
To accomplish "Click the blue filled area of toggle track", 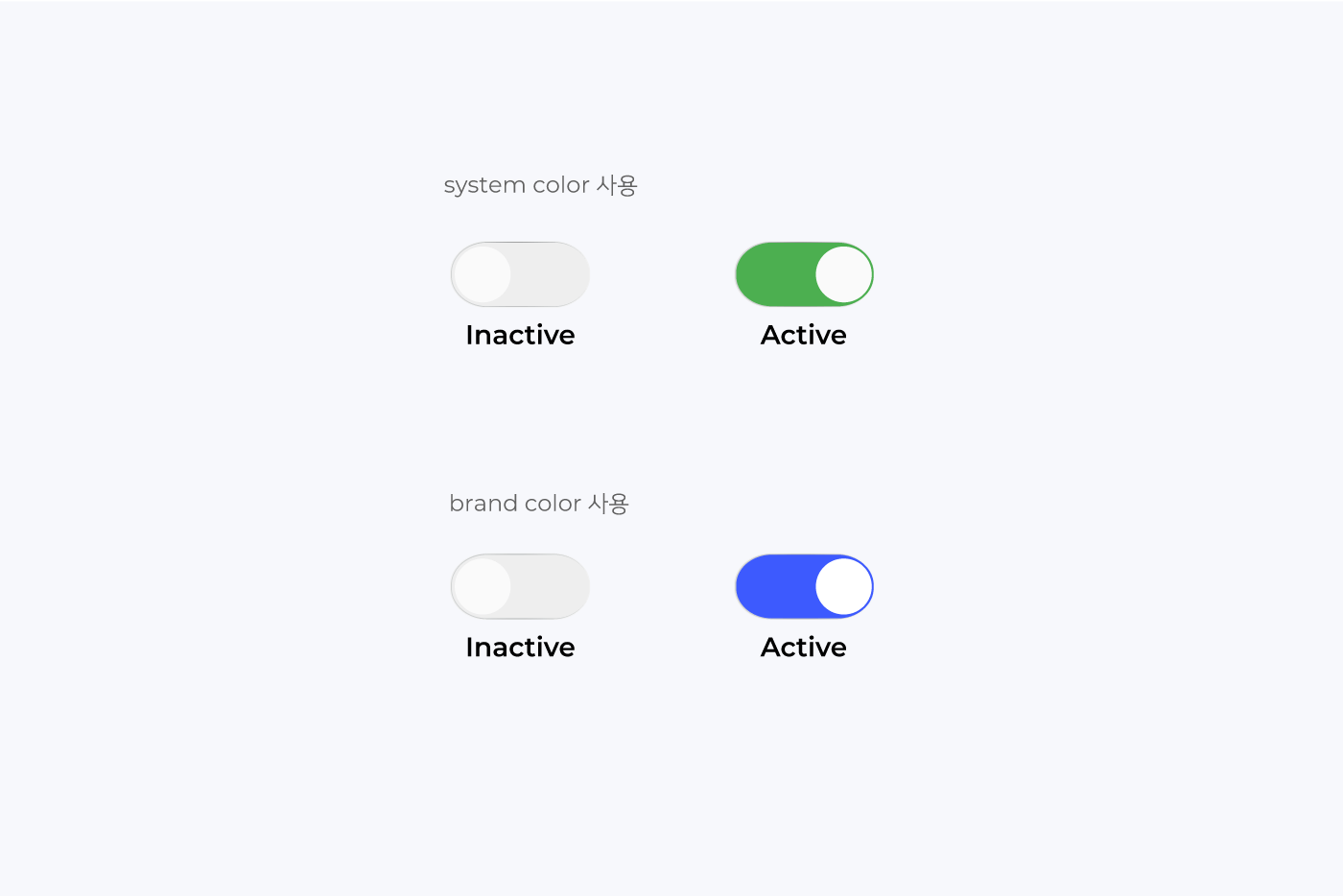I will tap(775, 586).
